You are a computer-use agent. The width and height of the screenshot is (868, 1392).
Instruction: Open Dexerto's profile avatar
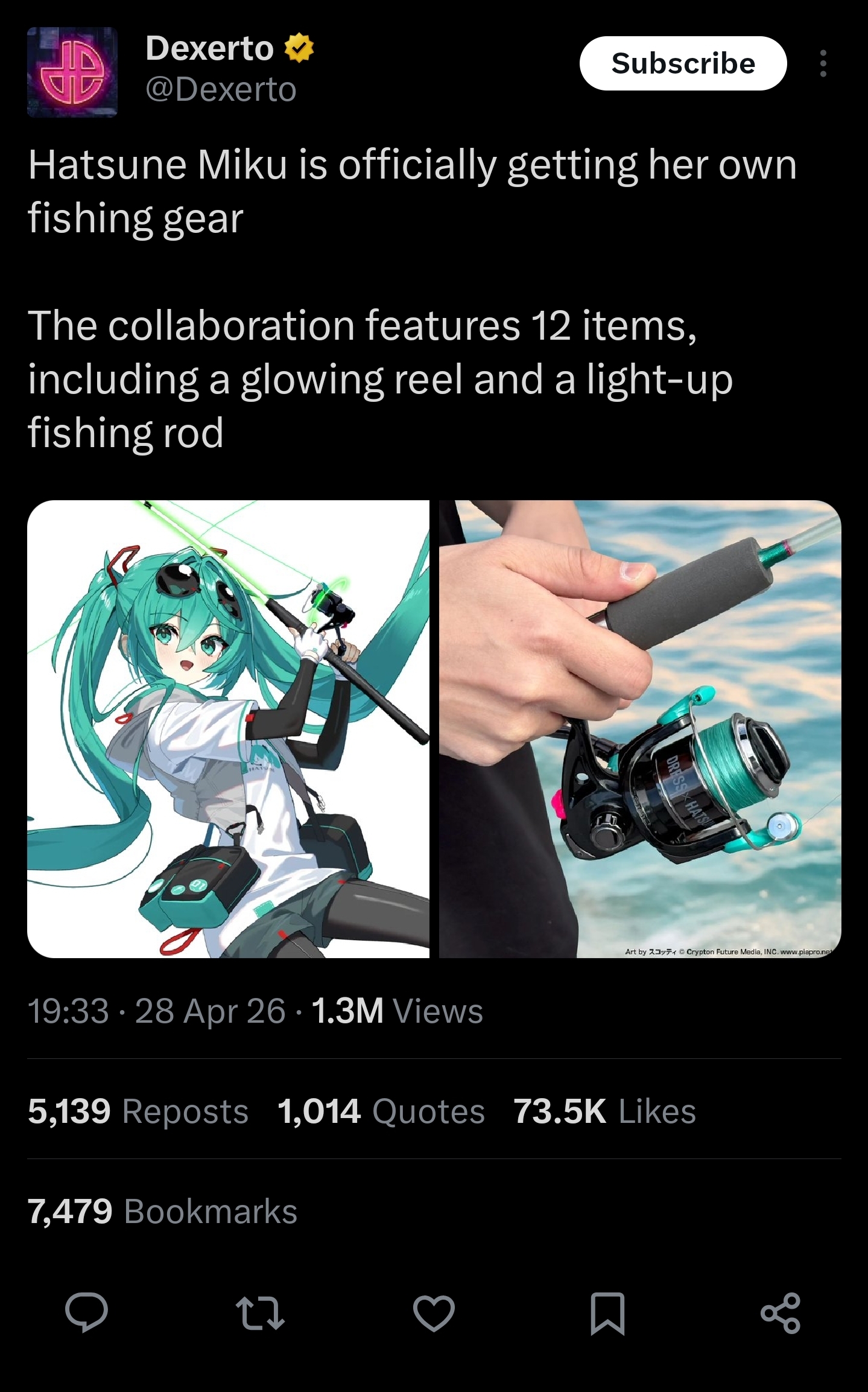[72, 72]
